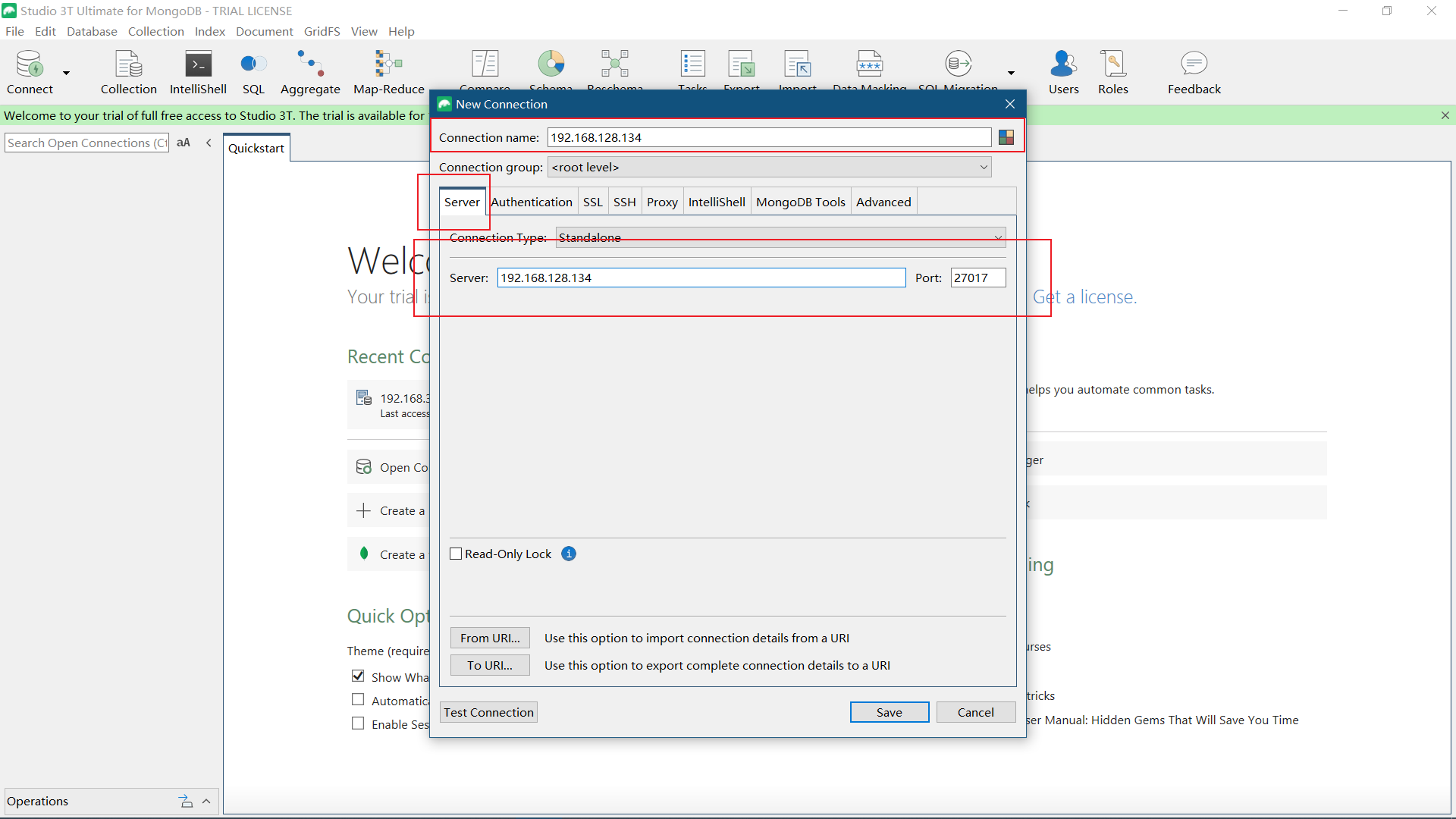Switch to the Proxy tab
This screenshot has height=819, width=1456.
click(x=662, y=202)
